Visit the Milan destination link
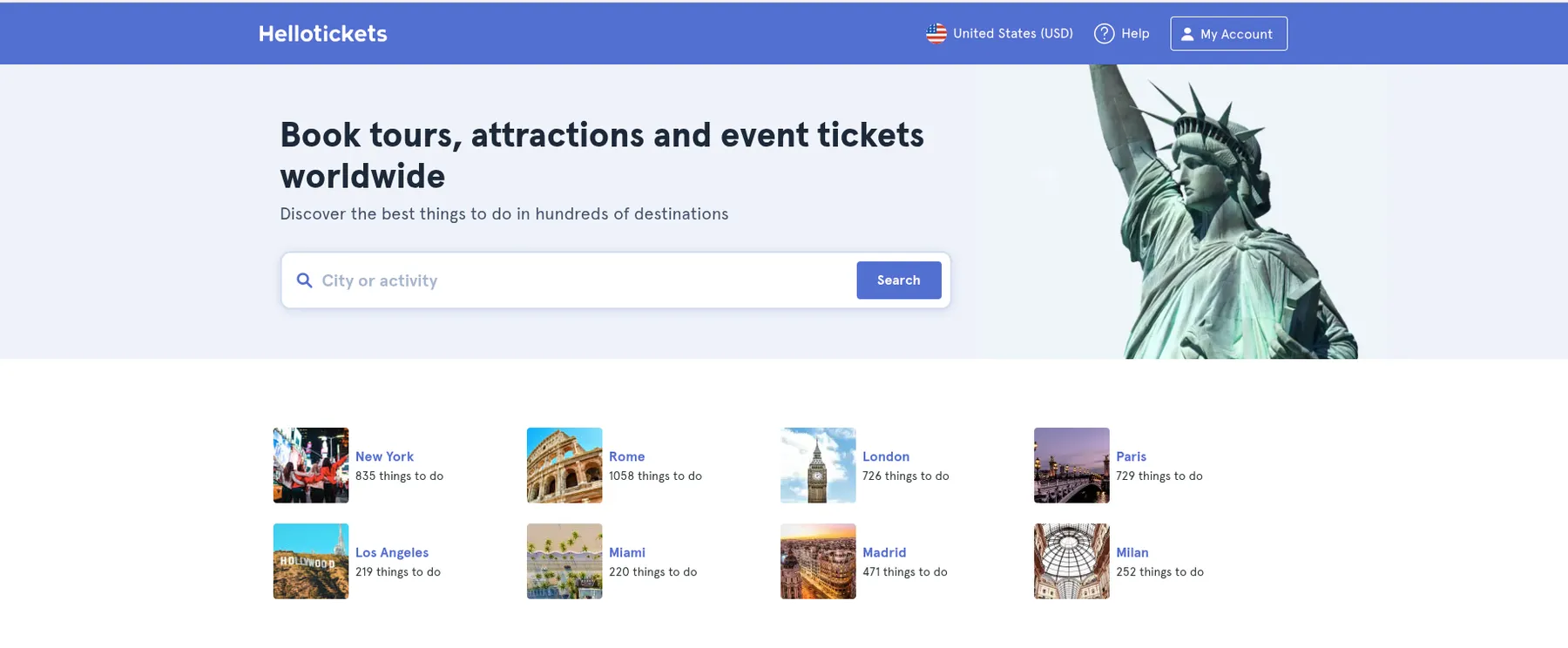The image size is (1568, 648). point(1132,552)
